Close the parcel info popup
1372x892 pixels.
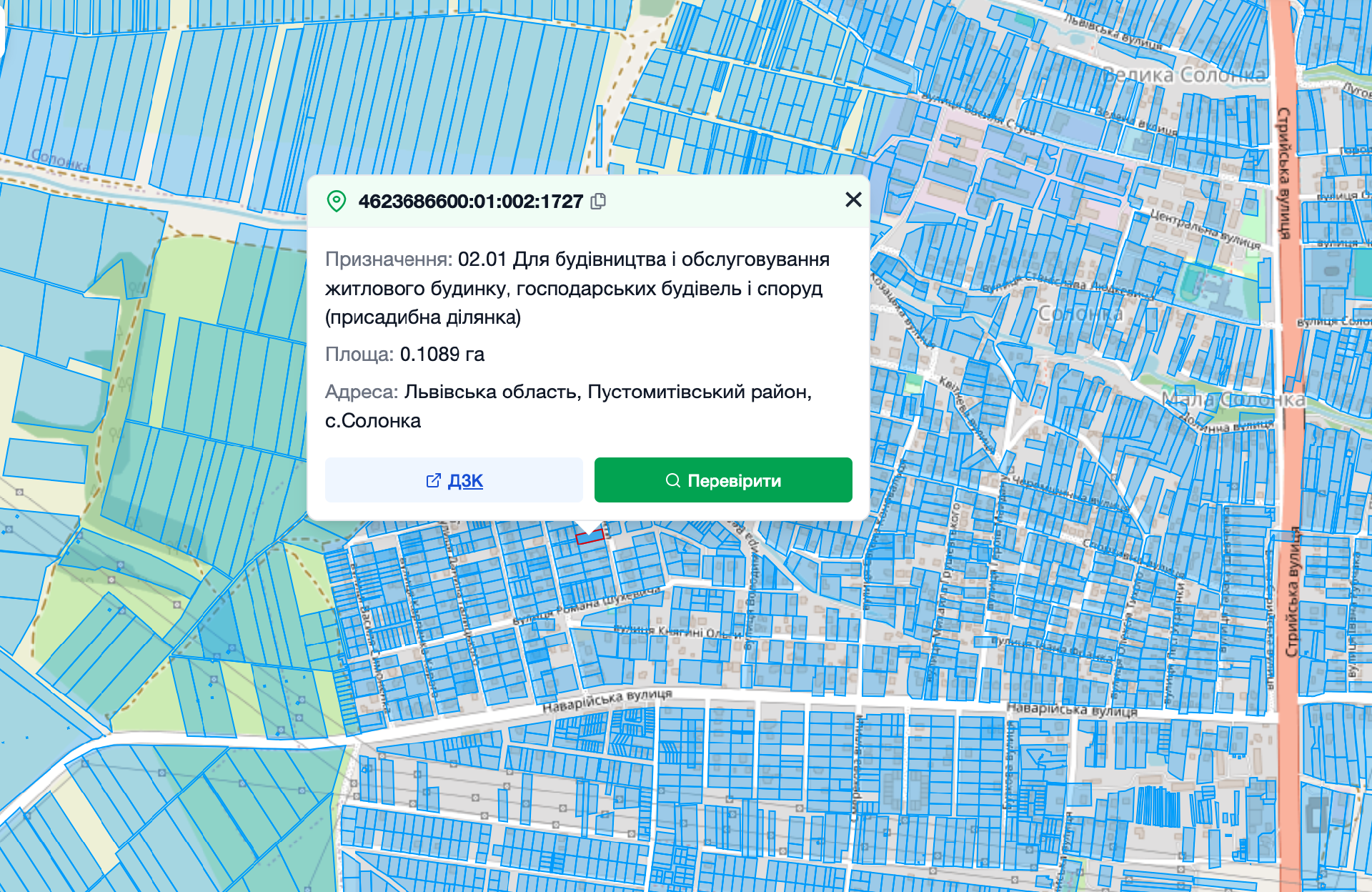(x=853, y=199)
